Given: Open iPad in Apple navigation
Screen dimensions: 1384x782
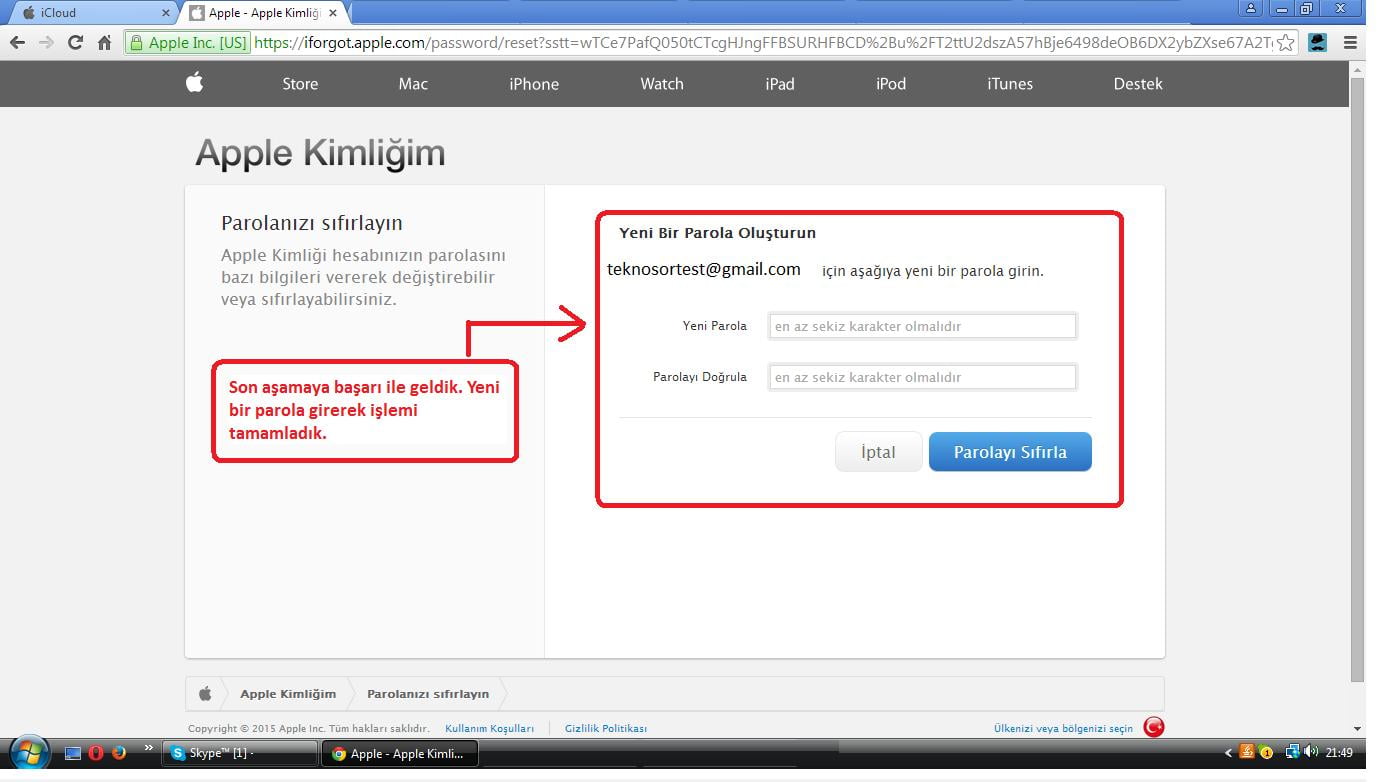Looking at the screenshot, I should point(780,84).
